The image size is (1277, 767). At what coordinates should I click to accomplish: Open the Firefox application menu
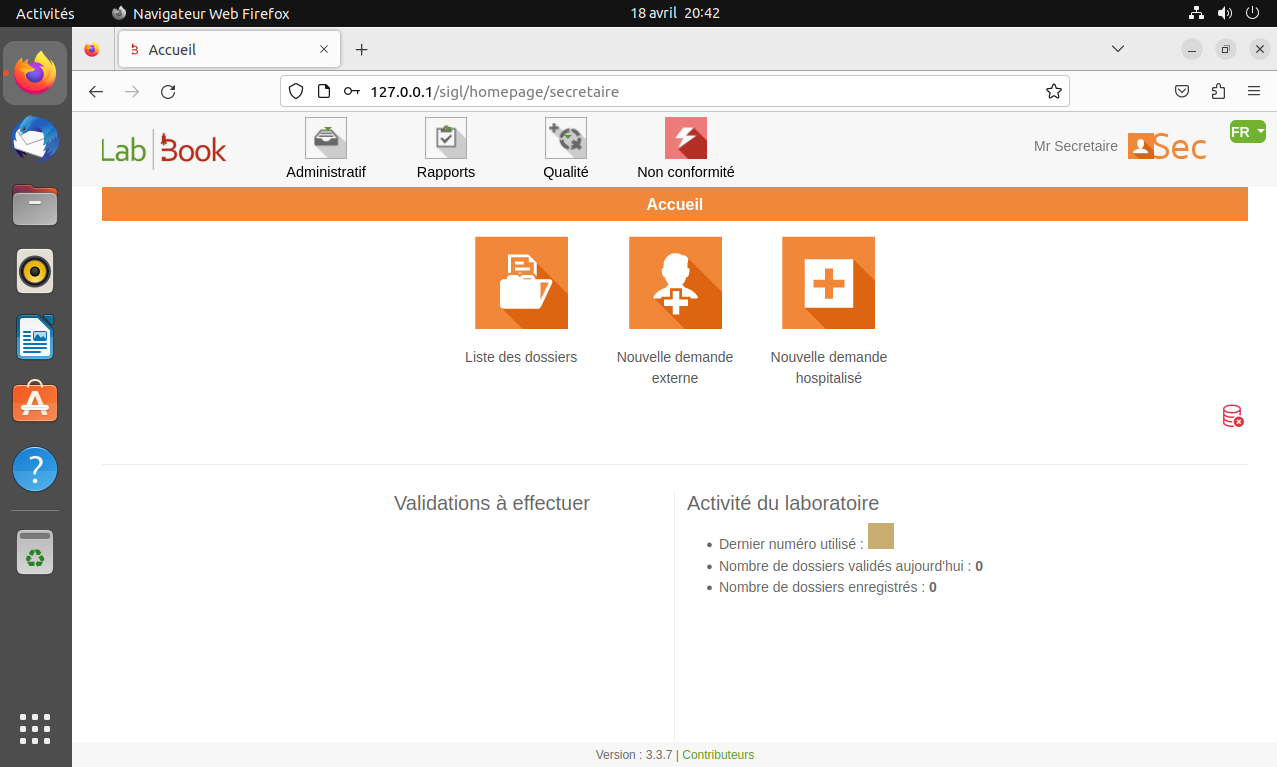pos(1254,90)
